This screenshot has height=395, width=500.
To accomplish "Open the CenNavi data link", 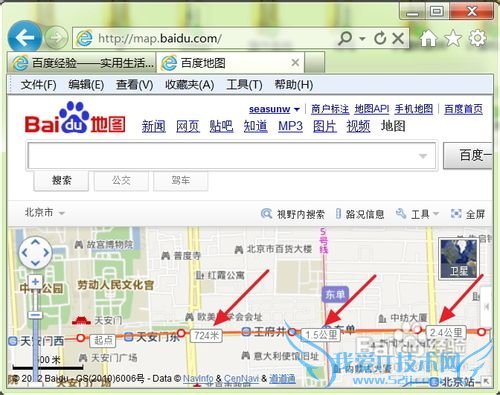I will [241, 378].
